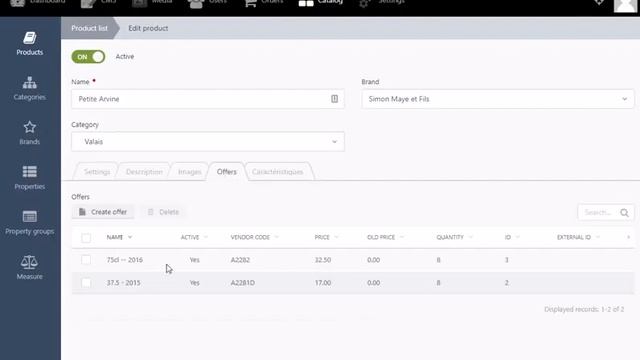The width and height of the screenshot is (640, 360).
Task: Open the Products section icon in sidebar
Action: click(29, 38)
